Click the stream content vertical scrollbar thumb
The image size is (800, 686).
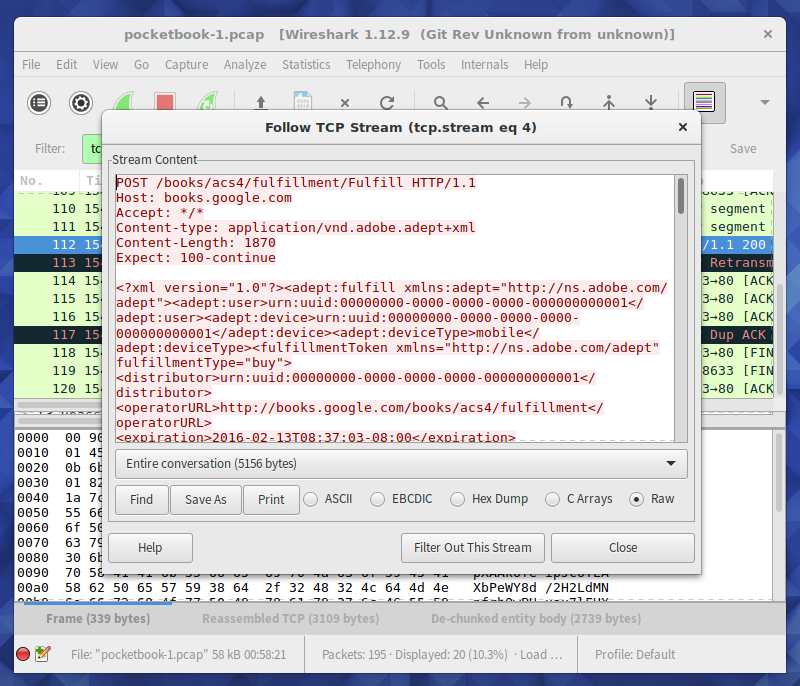(681, 196)
